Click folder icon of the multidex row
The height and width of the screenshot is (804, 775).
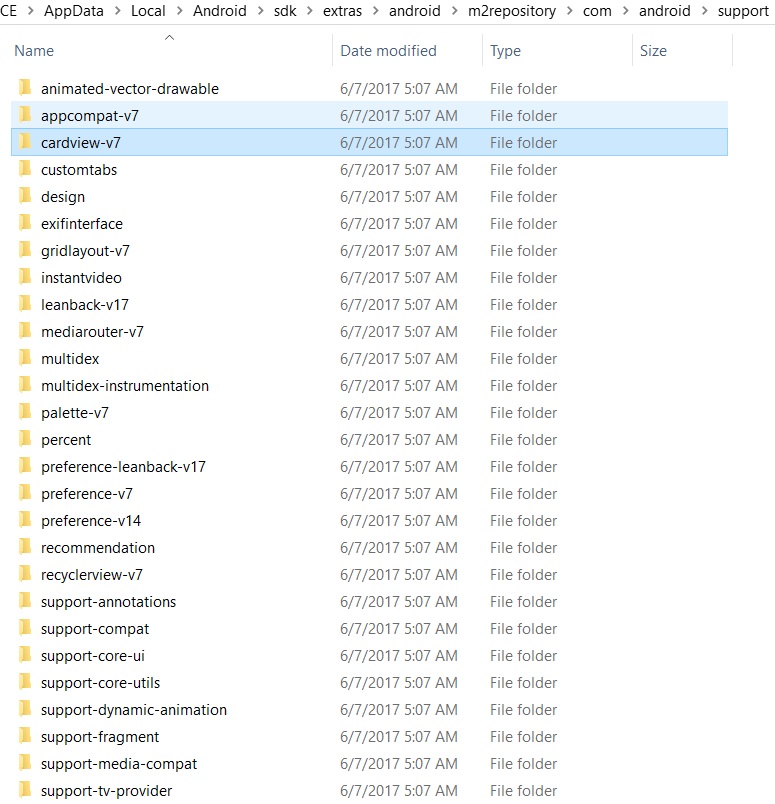pos(25,358)
